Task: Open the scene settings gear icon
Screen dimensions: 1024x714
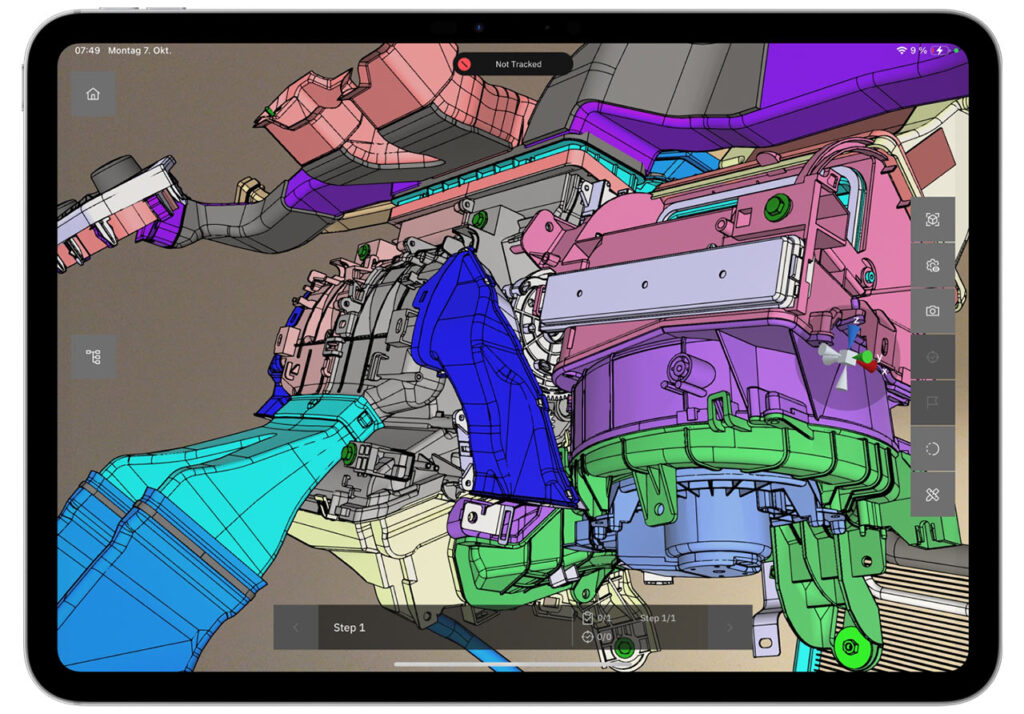Action: [x=932, y=265]
